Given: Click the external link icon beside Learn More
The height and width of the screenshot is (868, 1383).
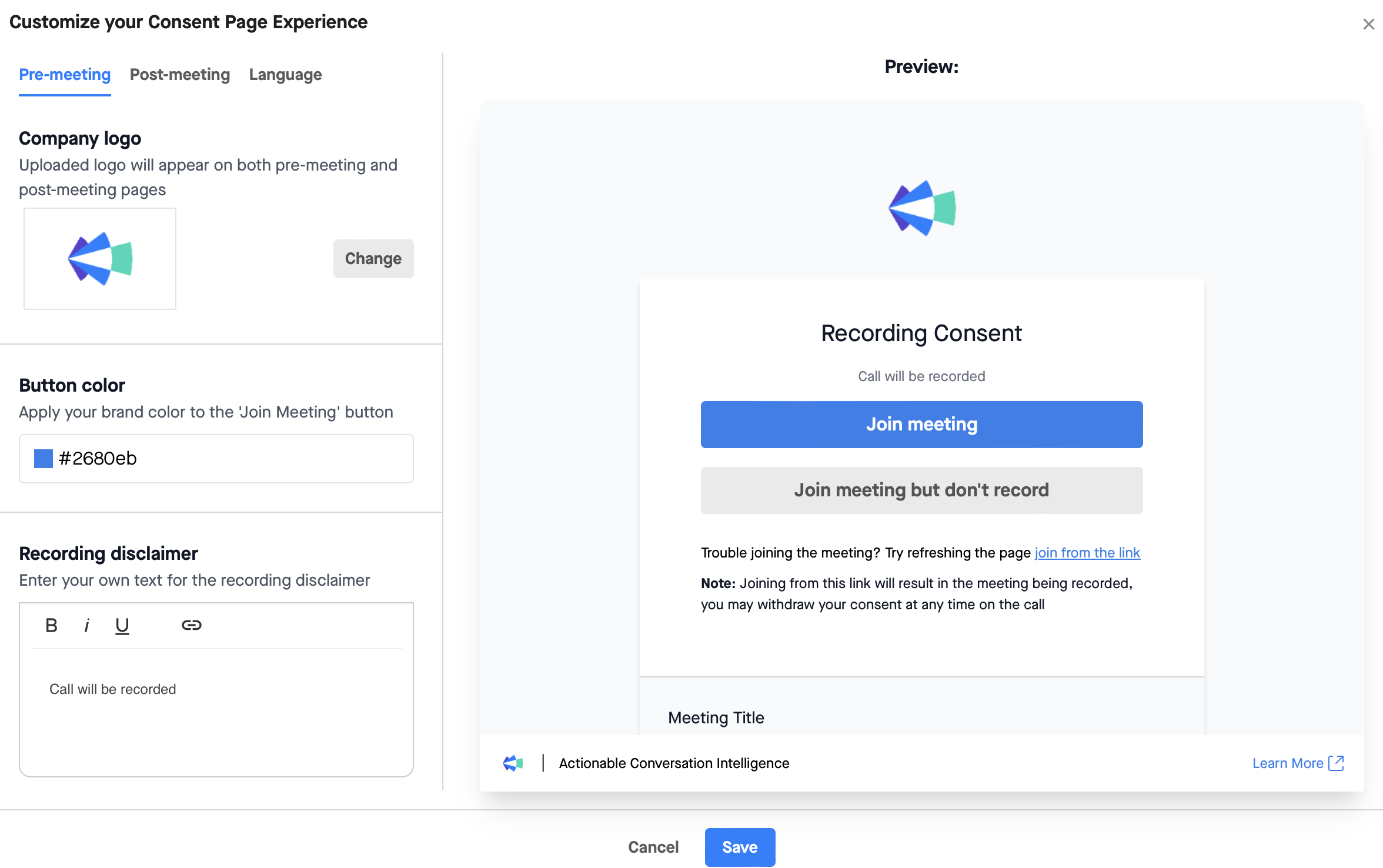Looking at the screenshot, I should pyautogui.click(x=1337, y=763).
